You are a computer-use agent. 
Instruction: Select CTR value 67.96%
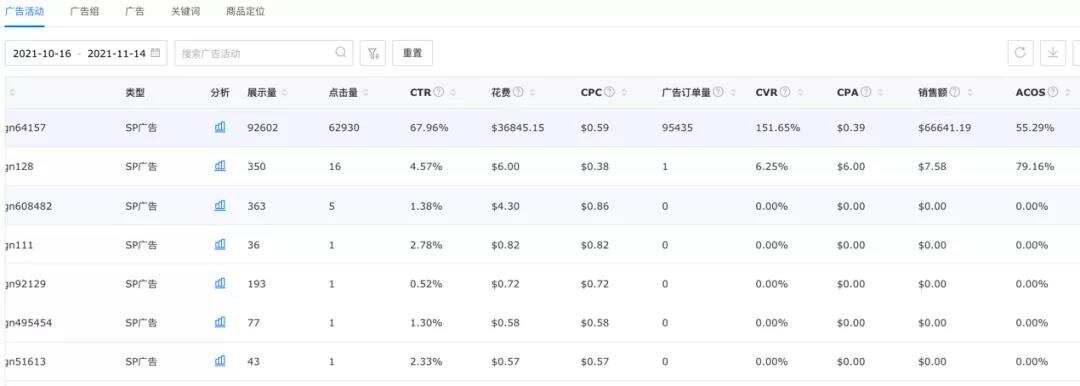pos(429,128)
